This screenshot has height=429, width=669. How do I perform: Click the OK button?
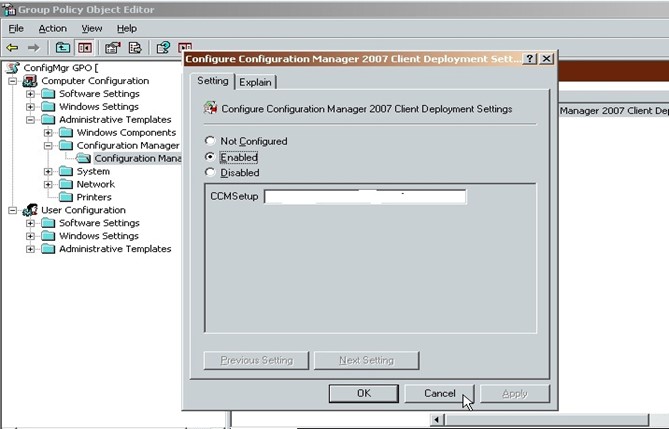[x=363, y=393]
